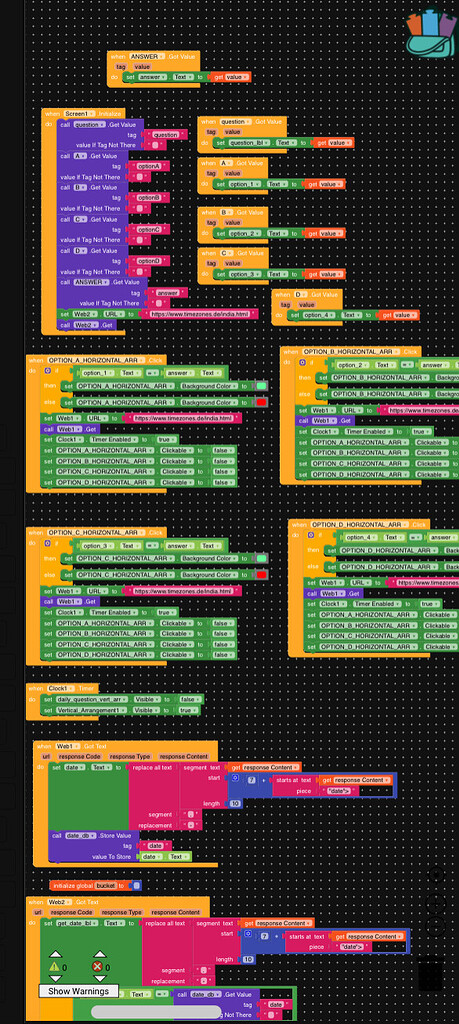
Task: Click up arrow above the red error icon
Action: coord(99,954)
